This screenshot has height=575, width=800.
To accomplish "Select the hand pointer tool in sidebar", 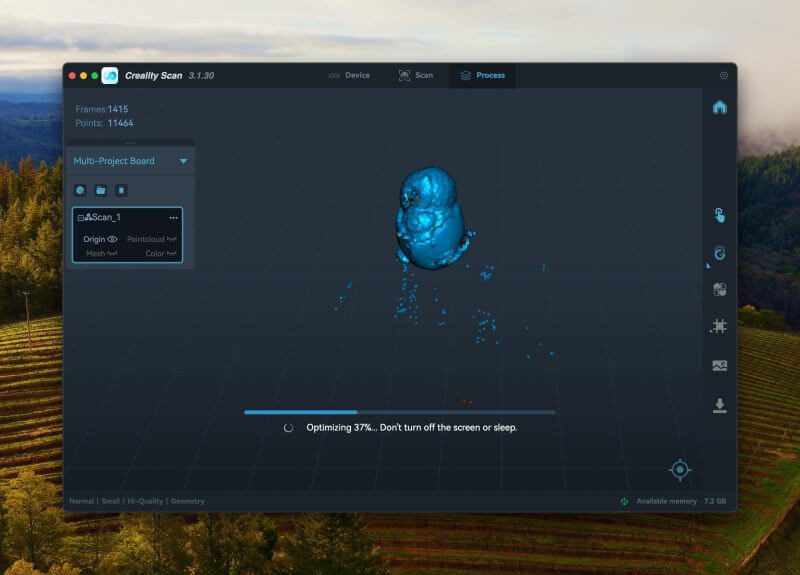I will [719, 215].
